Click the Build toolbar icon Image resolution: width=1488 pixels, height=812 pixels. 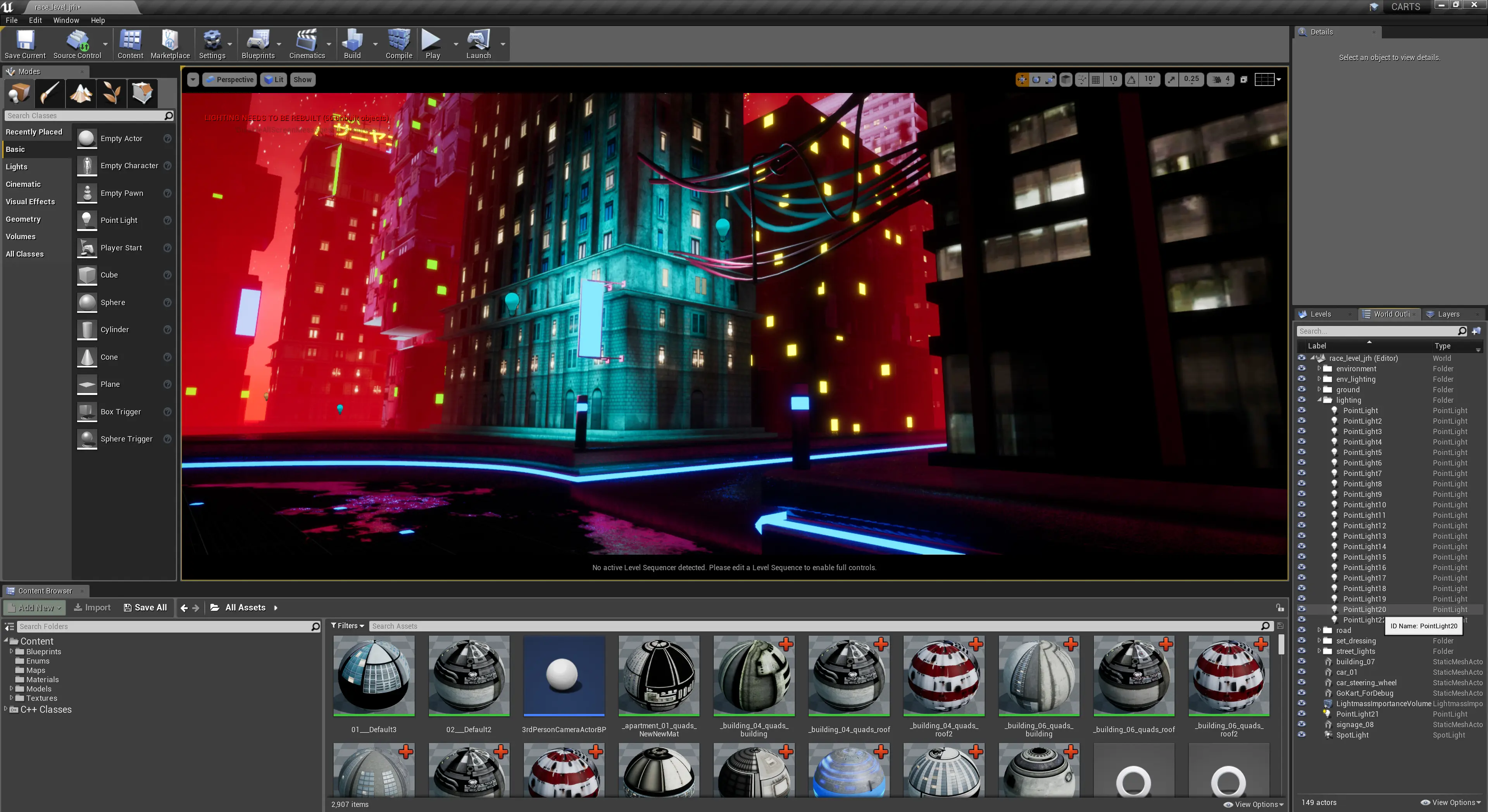pyautogui.click(x=352, y=40)
